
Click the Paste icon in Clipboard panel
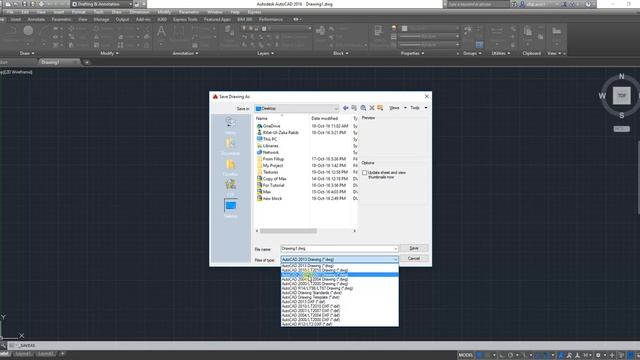click(x=527, y=32)
